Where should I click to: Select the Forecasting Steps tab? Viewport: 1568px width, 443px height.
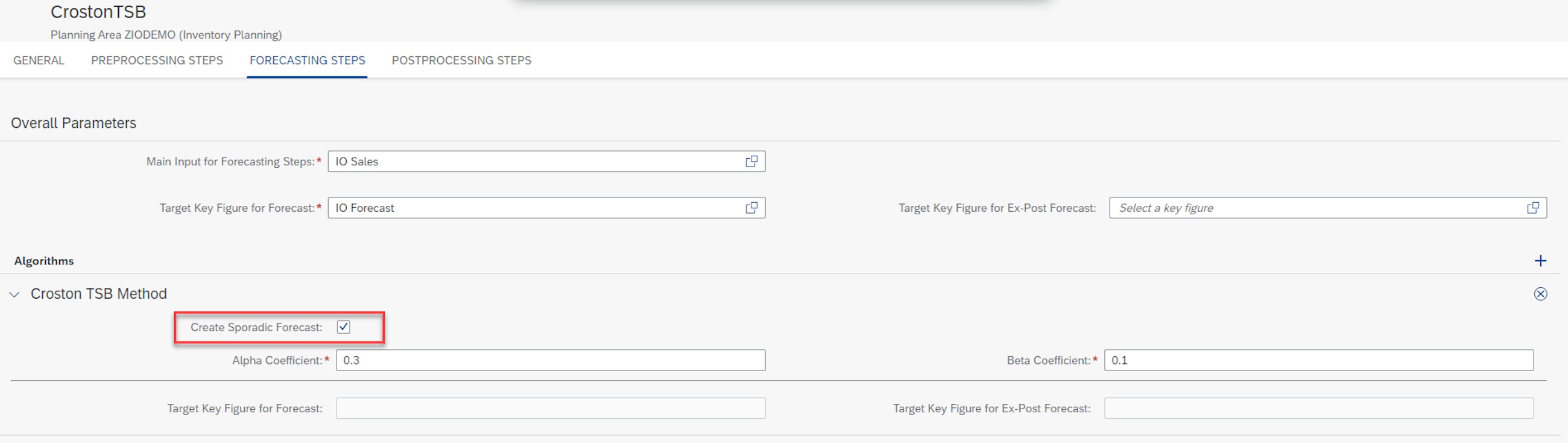(x=307, y=60)
